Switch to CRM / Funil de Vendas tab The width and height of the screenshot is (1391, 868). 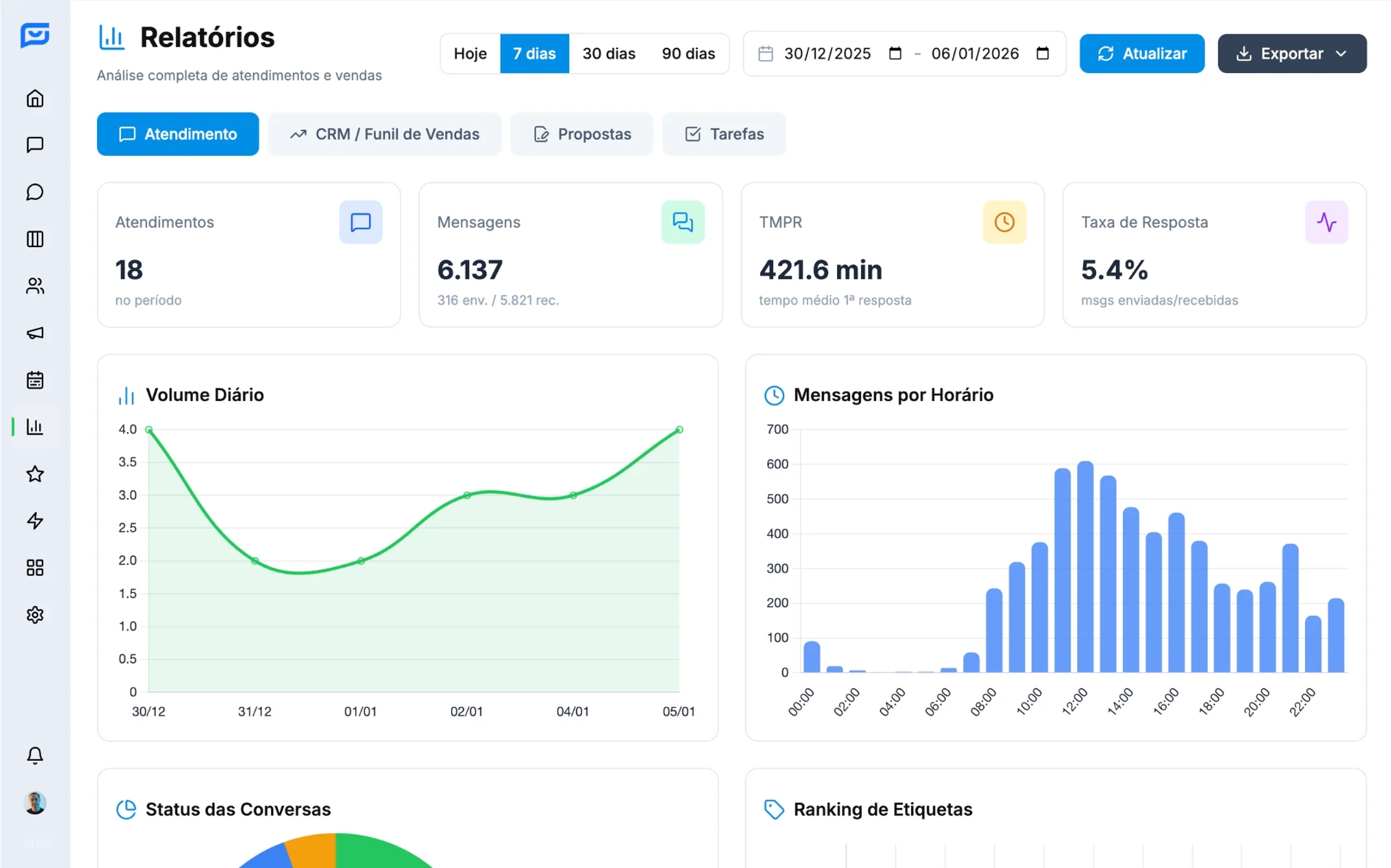point(385,134)
